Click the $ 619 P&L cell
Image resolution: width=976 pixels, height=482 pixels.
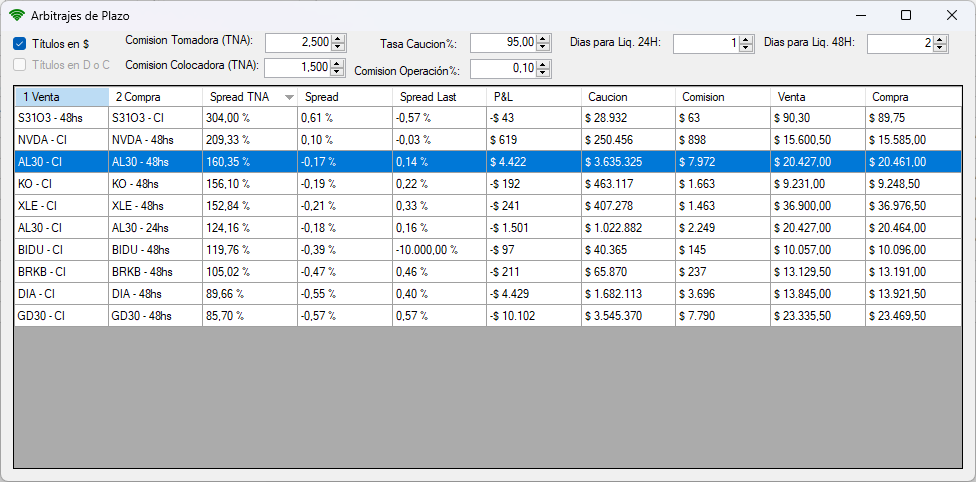coord(534,140)
